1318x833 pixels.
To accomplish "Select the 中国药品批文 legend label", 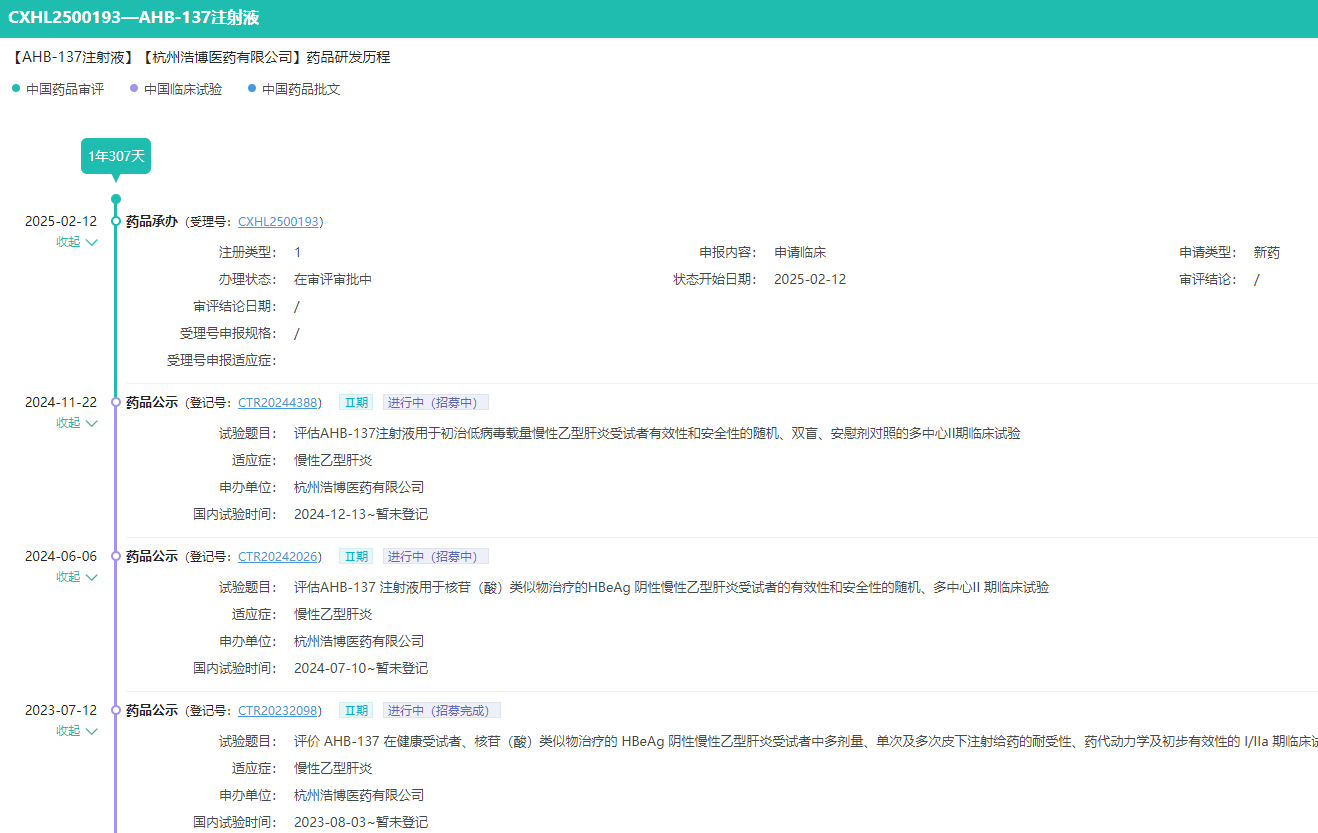I will [x=299, y=88].
